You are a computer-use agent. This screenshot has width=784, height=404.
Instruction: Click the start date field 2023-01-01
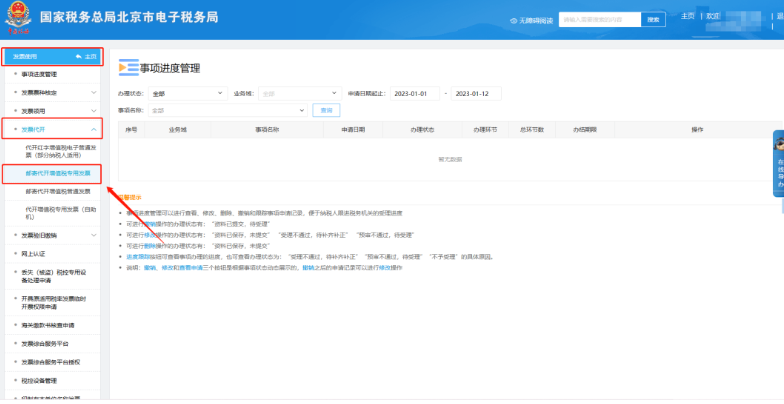pyautogui.click(x=415, y=94)
